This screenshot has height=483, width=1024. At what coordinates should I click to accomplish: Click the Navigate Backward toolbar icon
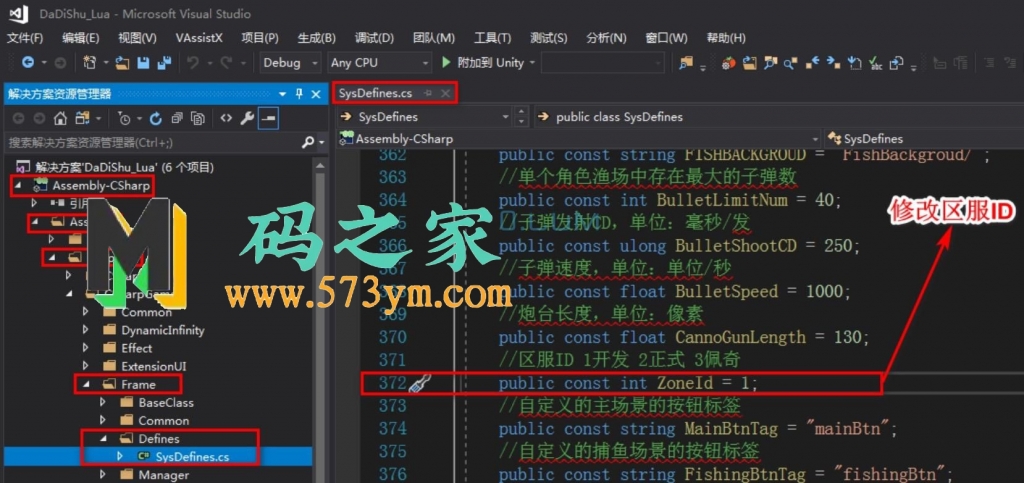pos(28,63)
